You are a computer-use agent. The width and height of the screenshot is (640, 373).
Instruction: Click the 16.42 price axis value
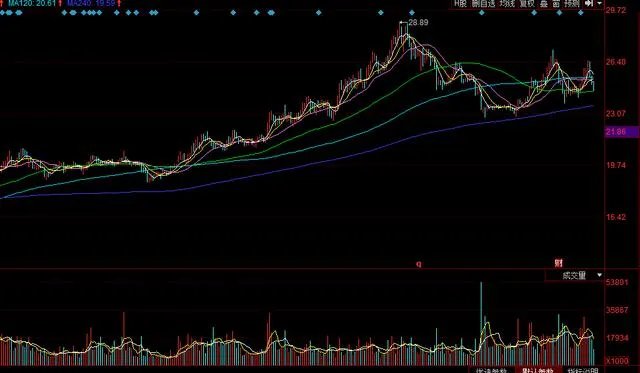pyautogui.click(x=616, y=217)
